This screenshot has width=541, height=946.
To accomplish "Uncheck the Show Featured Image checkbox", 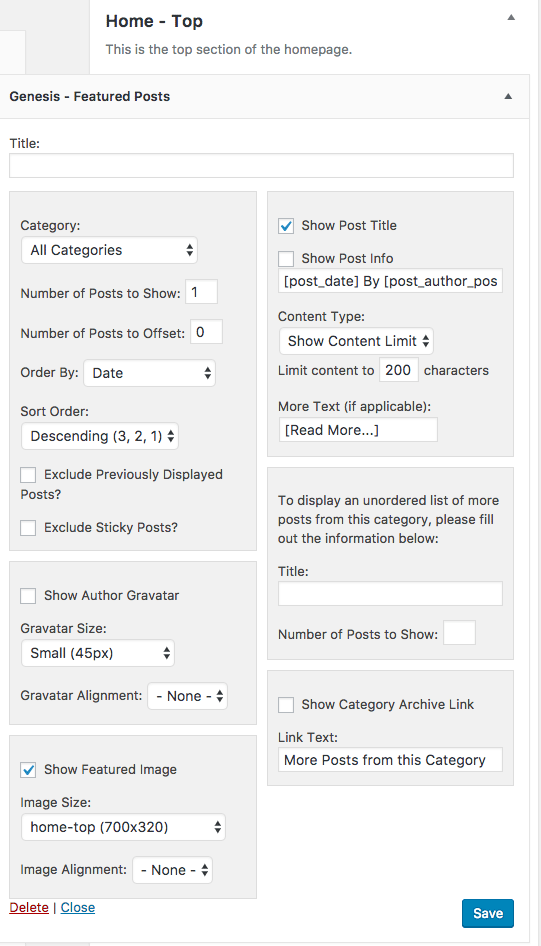I will coord(28,770).
